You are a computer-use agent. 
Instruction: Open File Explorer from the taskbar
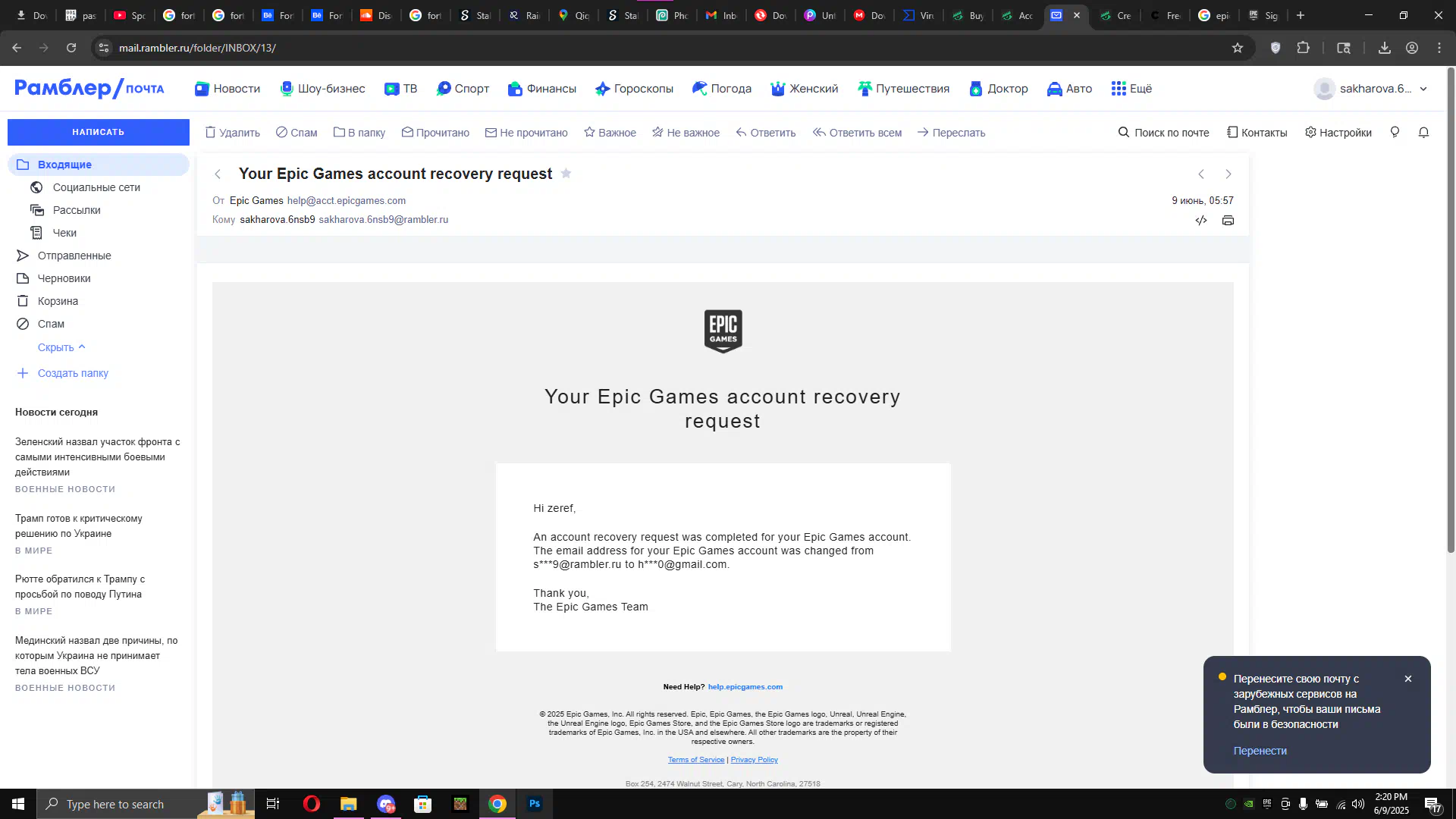pyautogui.click(x=348, y=804)
